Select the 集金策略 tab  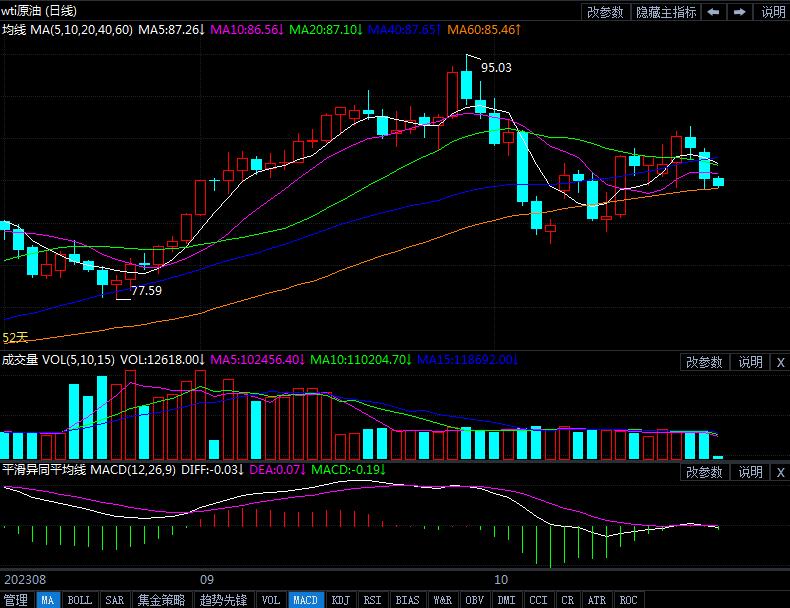pyautogui.click(x=161, y=600)
